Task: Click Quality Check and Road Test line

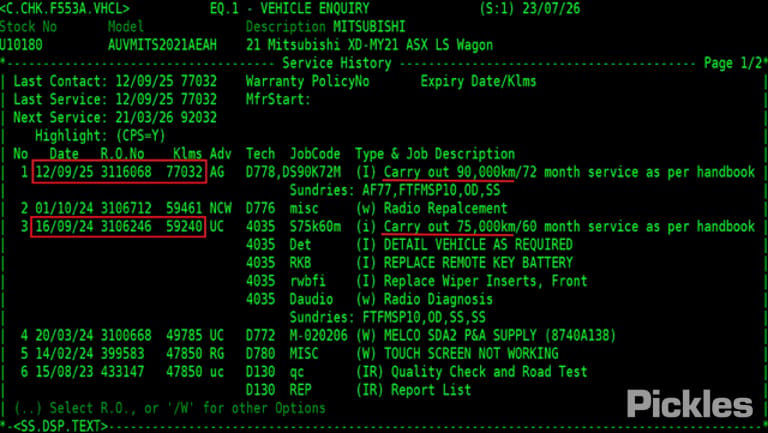Action: (489, 371)
